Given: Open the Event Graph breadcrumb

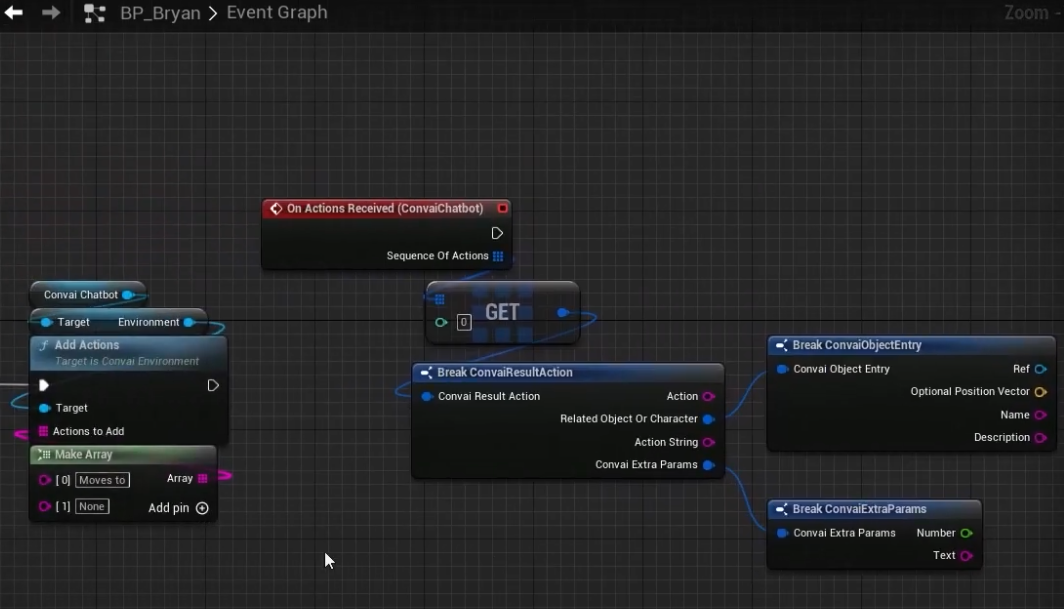Looking at the screenshot, I should (x=277, y=12).
